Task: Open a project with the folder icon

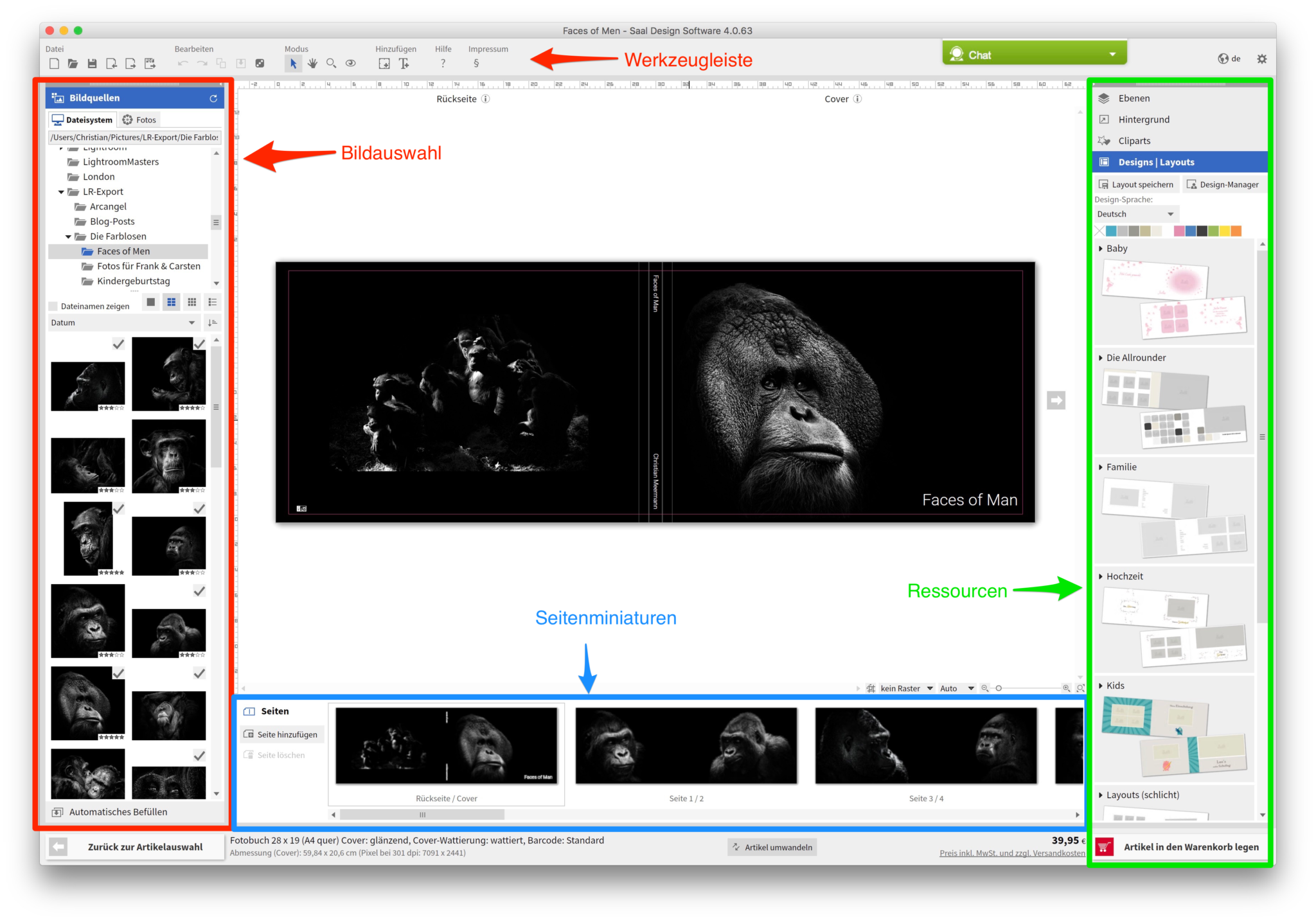Action: pyautogui.click(x=73, y=64)
